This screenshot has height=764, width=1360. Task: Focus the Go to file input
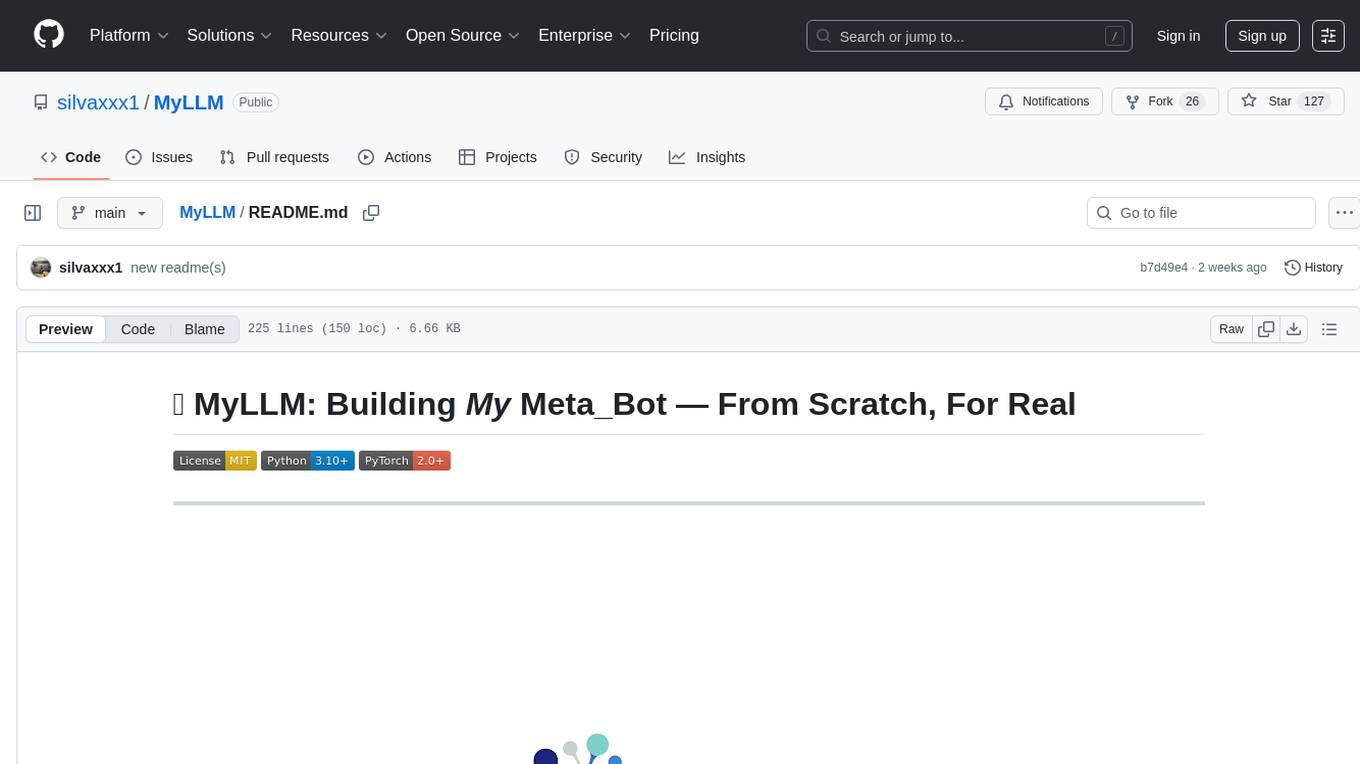click(1201, 213)
